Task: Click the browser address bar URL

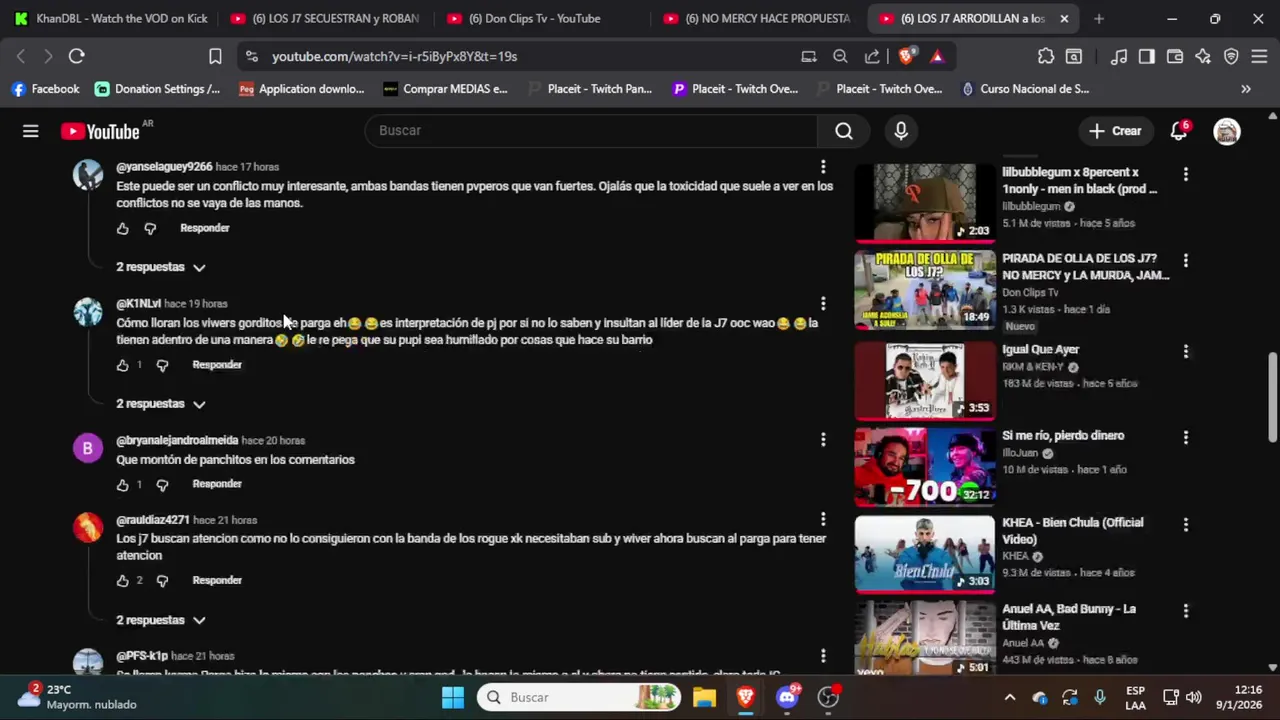Action: pyautogui.click(x=395, y=57)
